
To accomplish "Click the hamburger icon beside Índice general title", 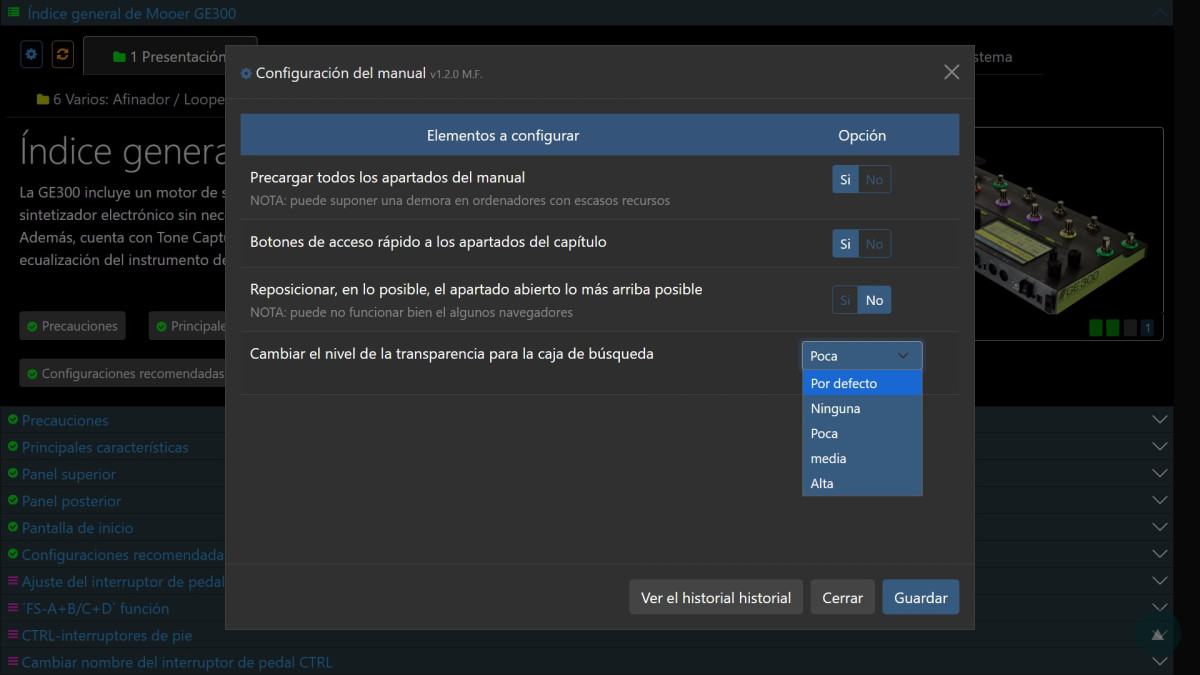I will click(13, 13).
